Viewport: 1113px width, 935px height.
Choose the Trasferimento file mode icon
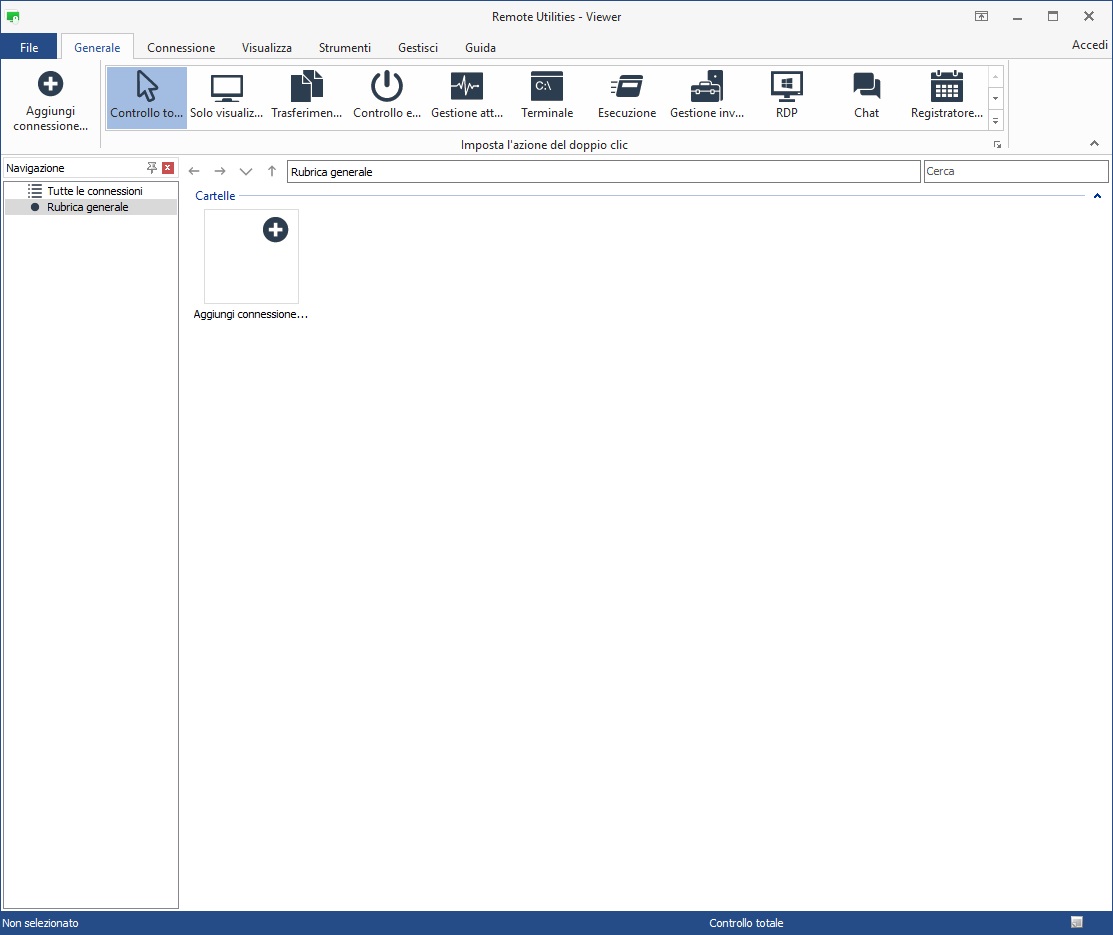[307, 97]
